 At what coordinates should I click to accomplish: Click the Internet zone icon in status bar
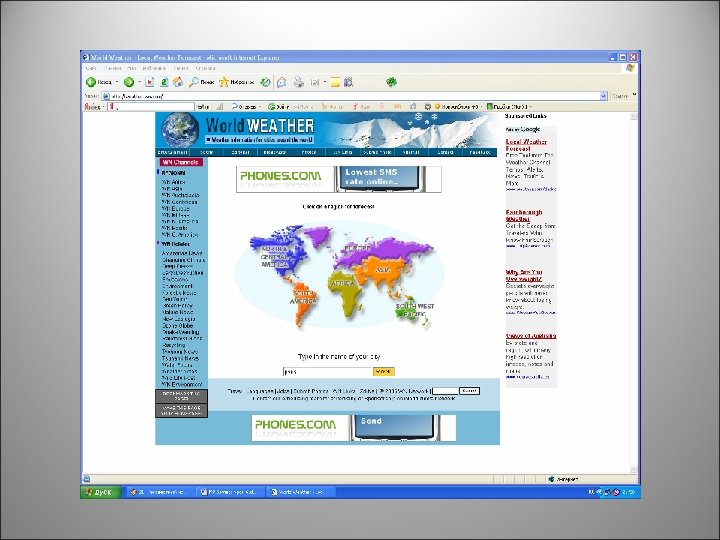click(x=551, y=479)
